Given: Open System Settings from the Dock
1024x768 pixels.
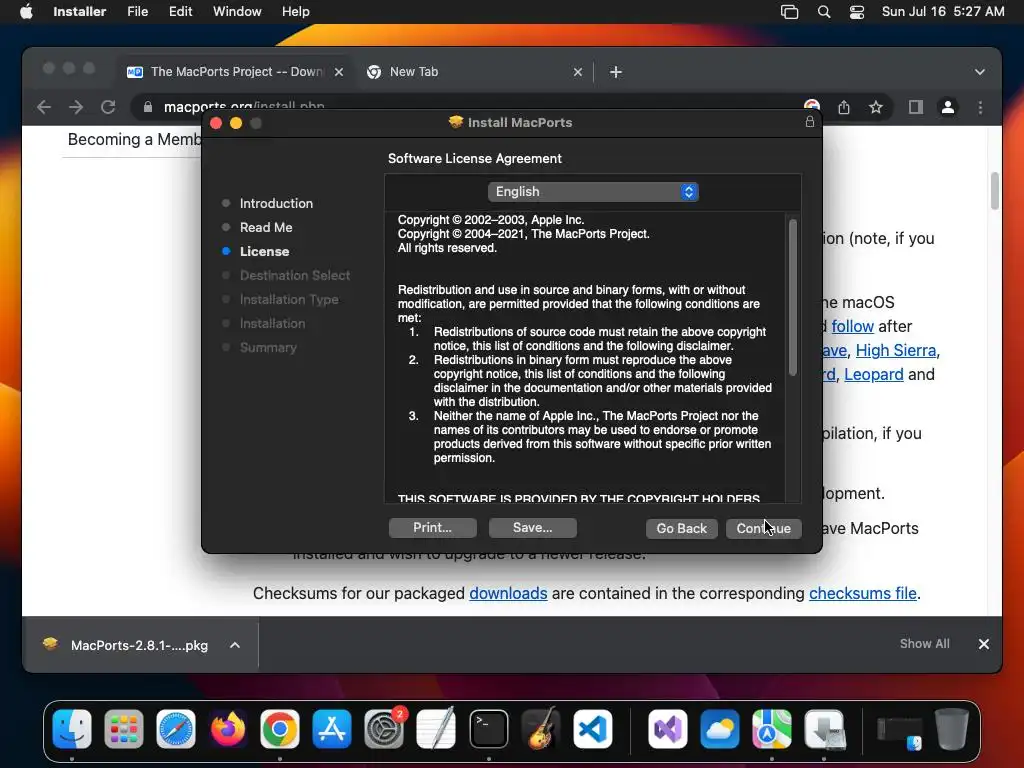Looking at the screenshot, I should click(384, 729).
